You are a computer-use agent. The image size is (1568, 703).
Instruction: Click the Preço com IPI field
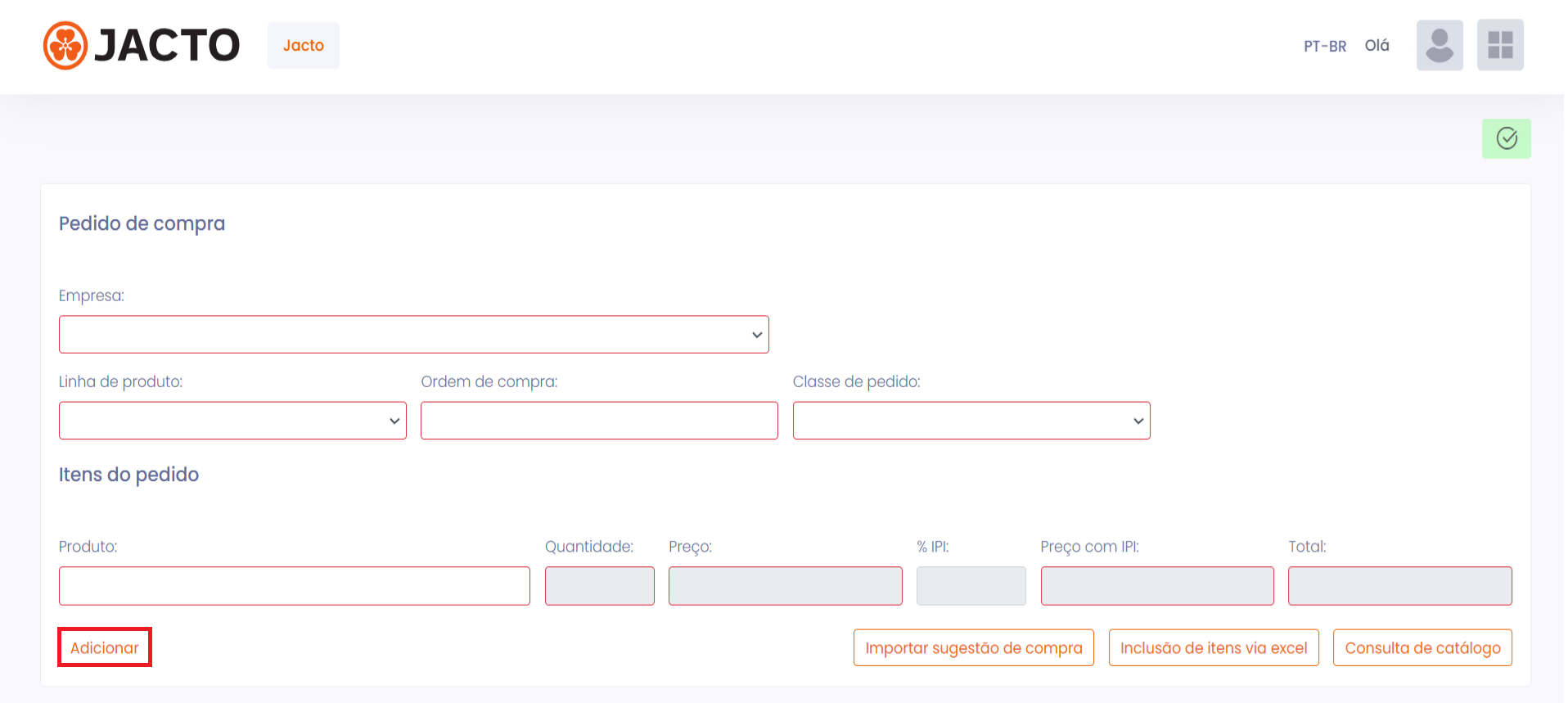coord(1157,586)
